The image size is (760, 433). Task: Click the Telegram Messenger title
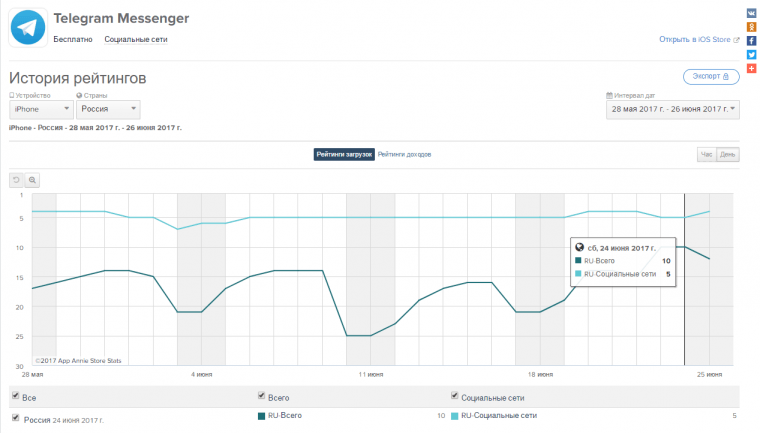click(x=121, y=18)
